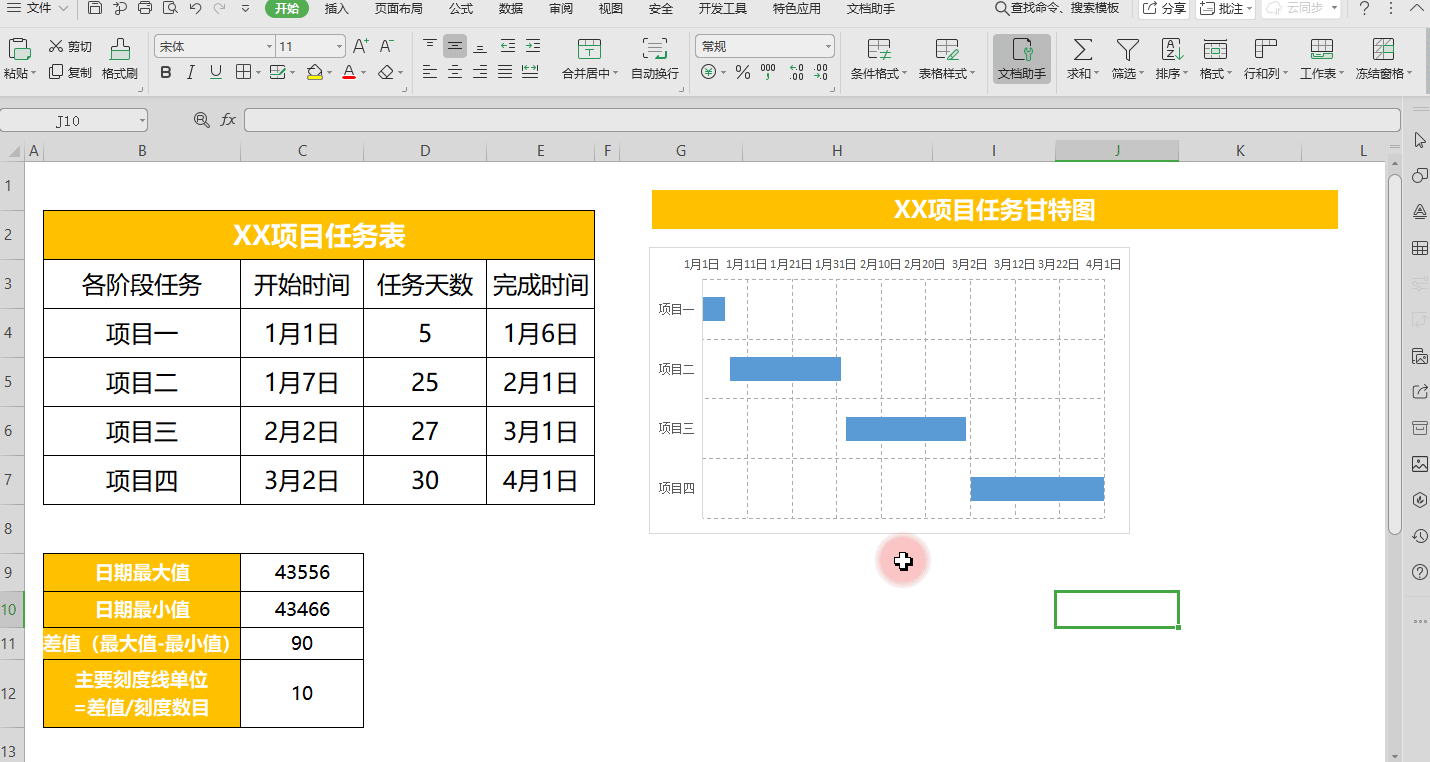The image size is (1430, 762).
Task: Switch to the 数据 (Data) tab
Action: [x=511, y=9]
